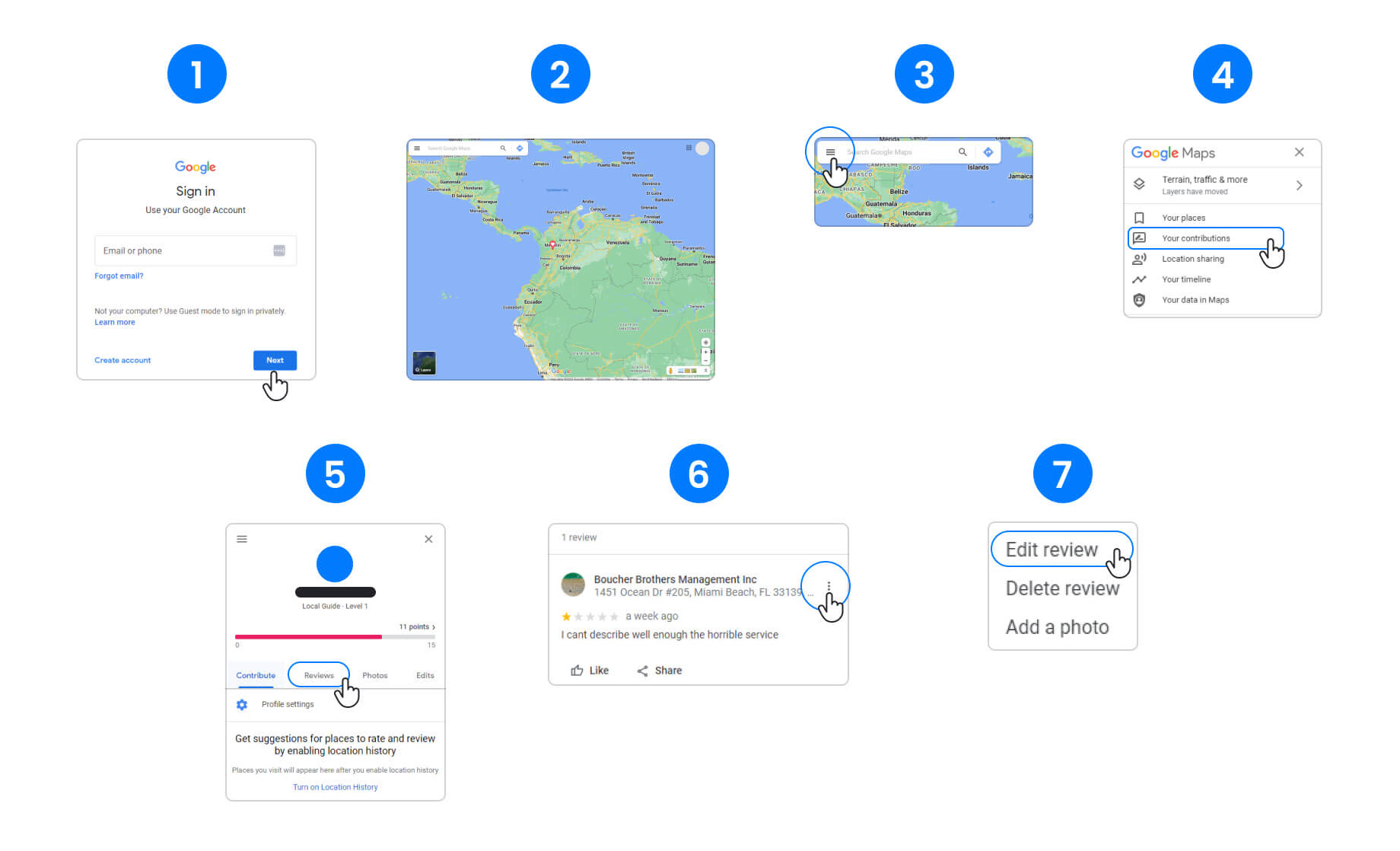Image resolution: width=1400 pixels, height=851 pixels.
Task: Open the three-dot menu on the review
Action: coord(829,586)
